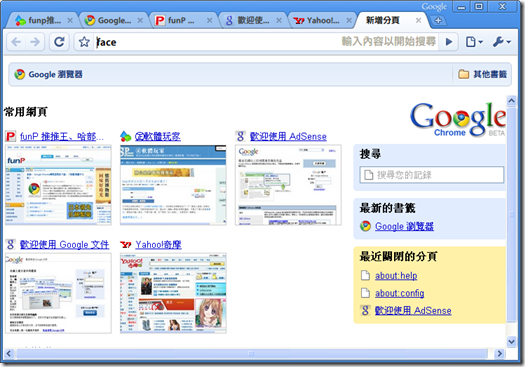Viewport: 525px width, 367px height.
Task: Switch to the 'Google...' tab
Action: (x=113, y=20)
